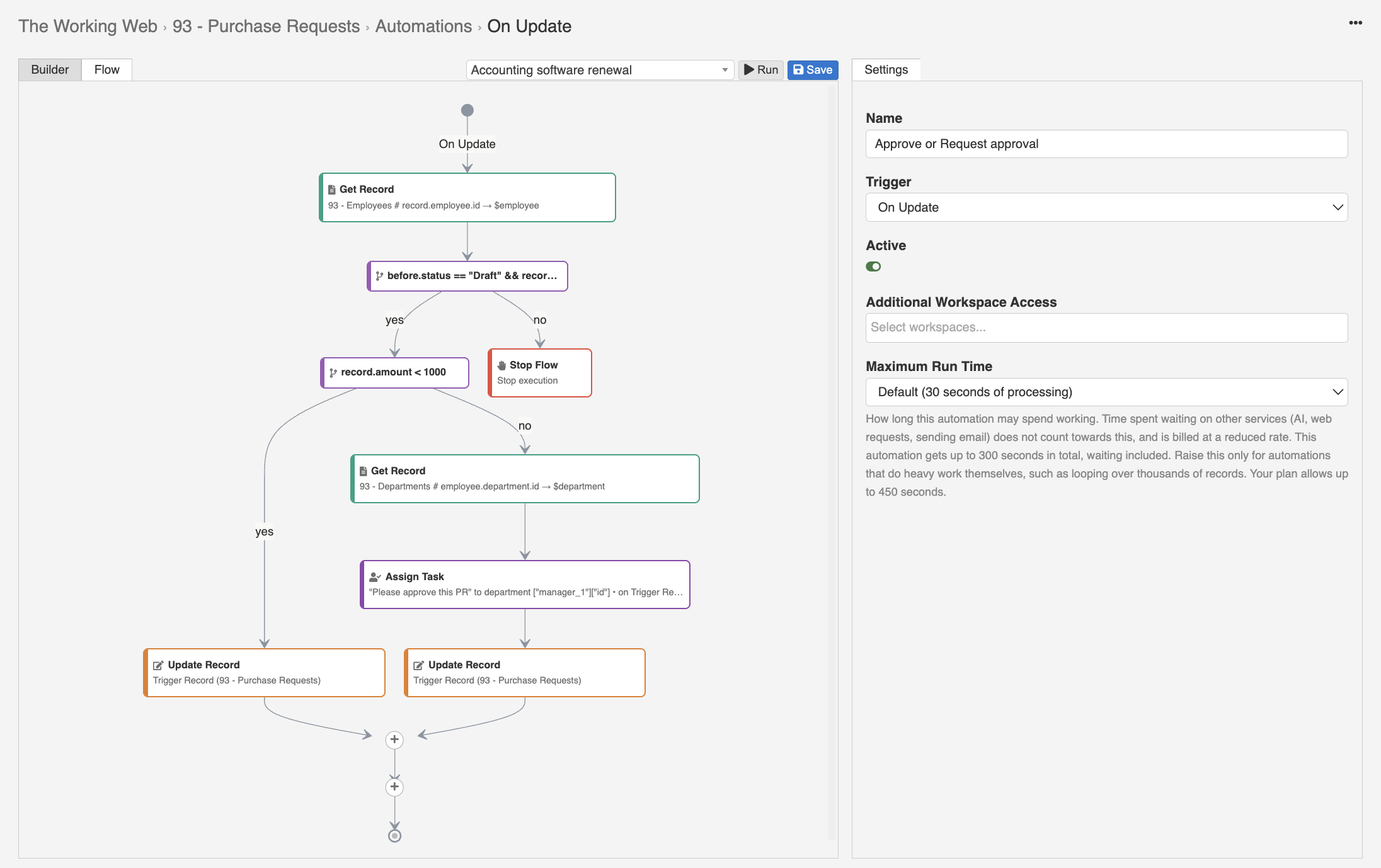Click the flow canvas vertical scrollbar
The image size is (1381, 868).
832,462
